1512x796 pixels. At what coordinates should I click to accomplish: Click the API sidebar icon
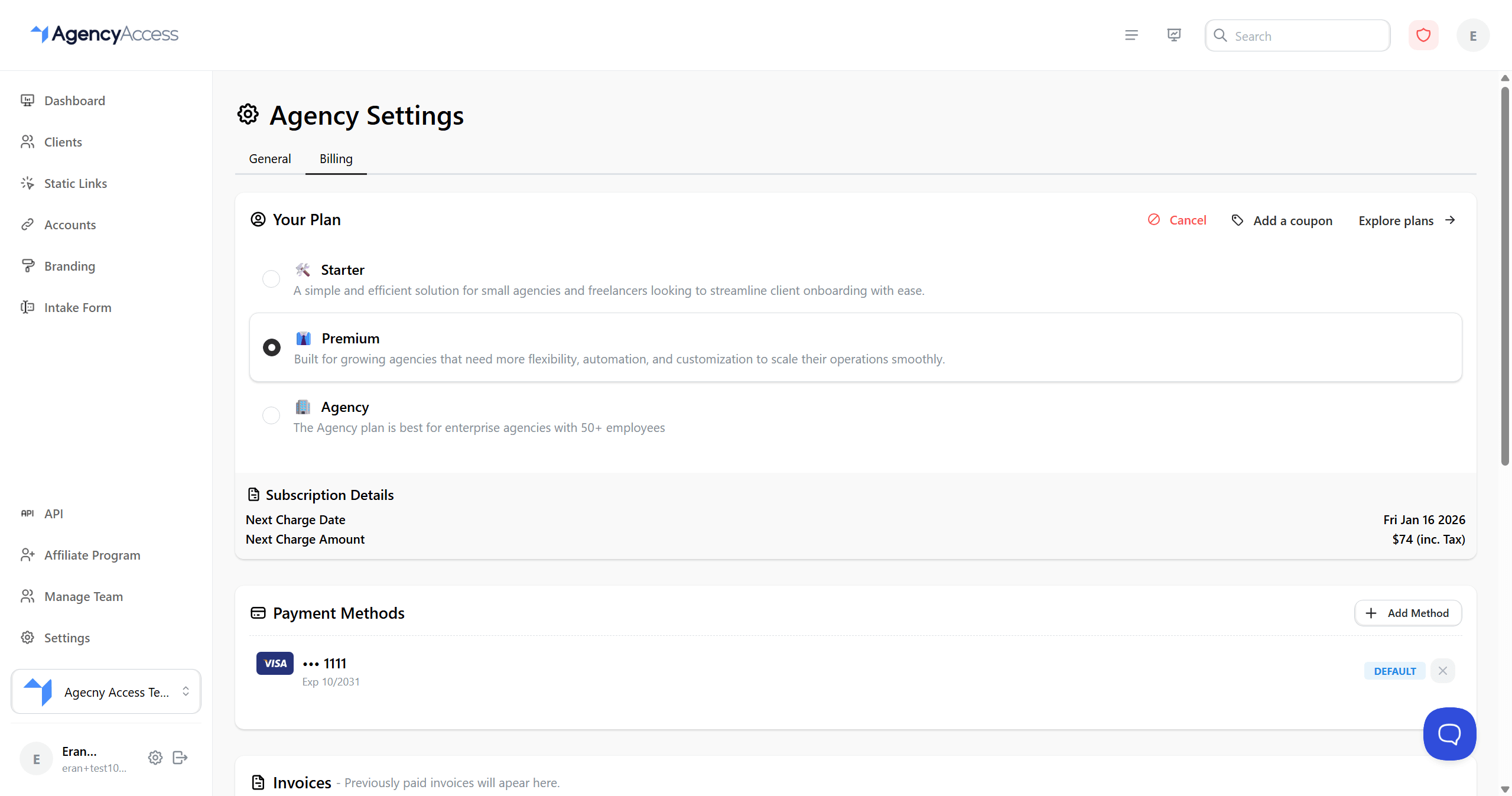27,514
